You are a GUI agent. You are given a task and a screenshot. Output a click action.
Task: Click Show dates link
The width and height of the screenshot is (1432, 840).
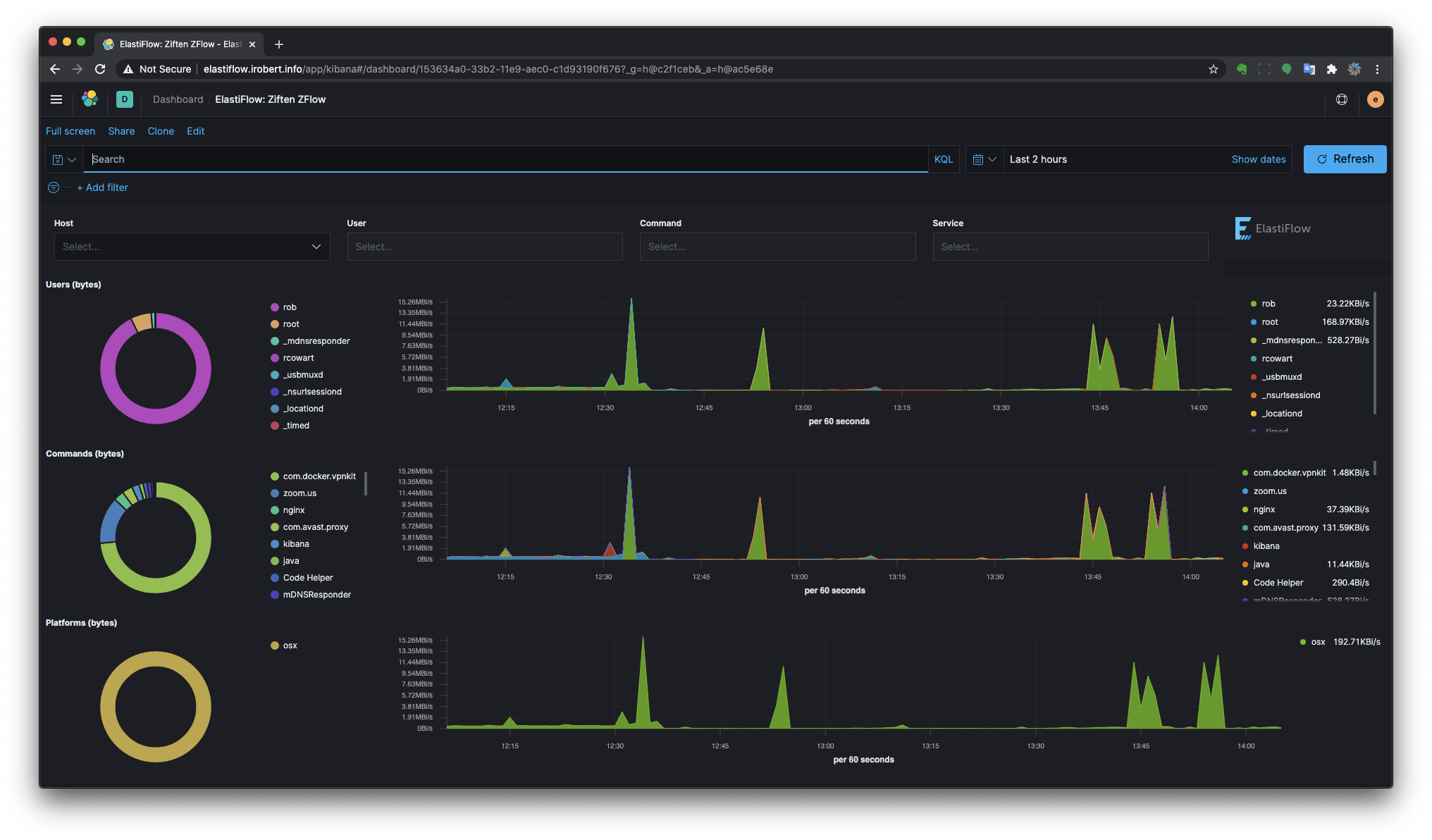(x=1259, y=159)
